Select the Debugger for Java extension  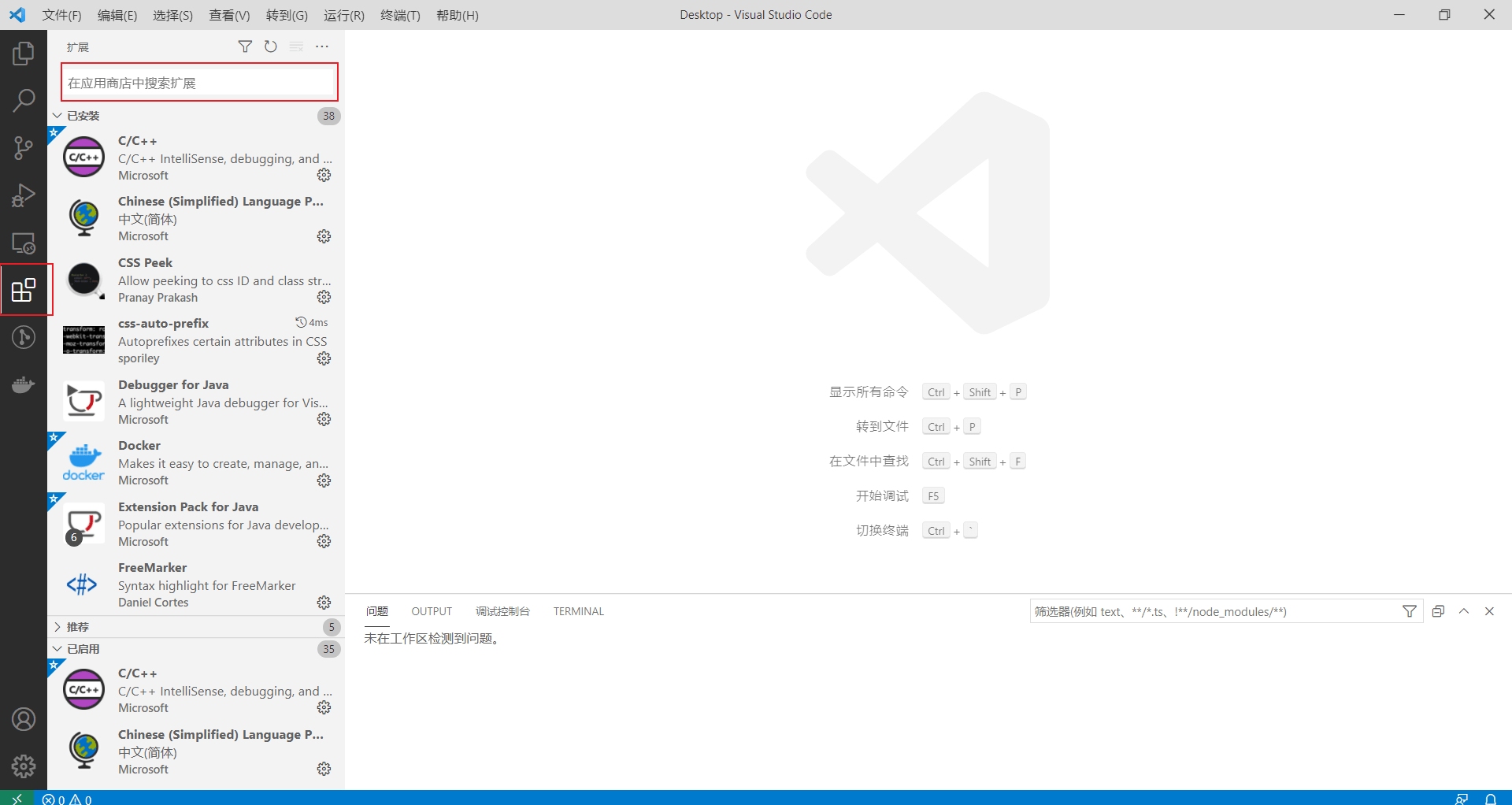196,402
